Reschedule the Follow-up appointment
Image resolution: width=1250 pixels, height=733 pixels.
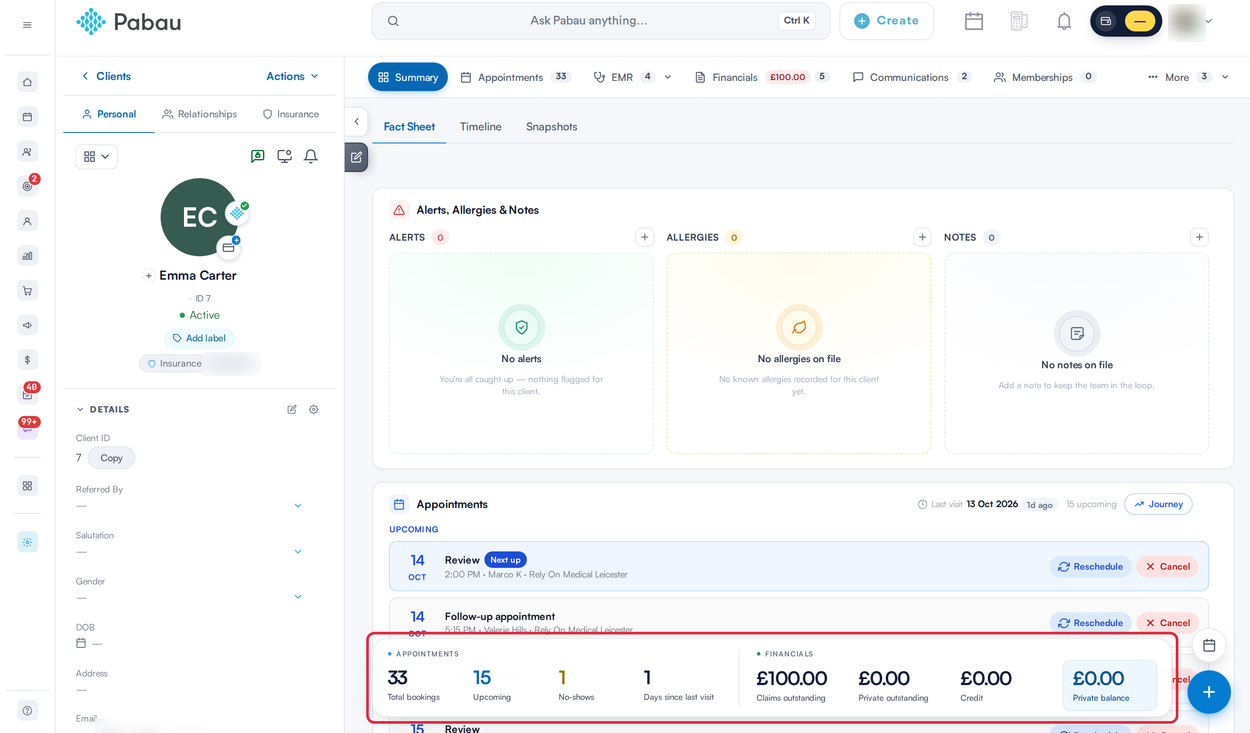[1090, 623]
